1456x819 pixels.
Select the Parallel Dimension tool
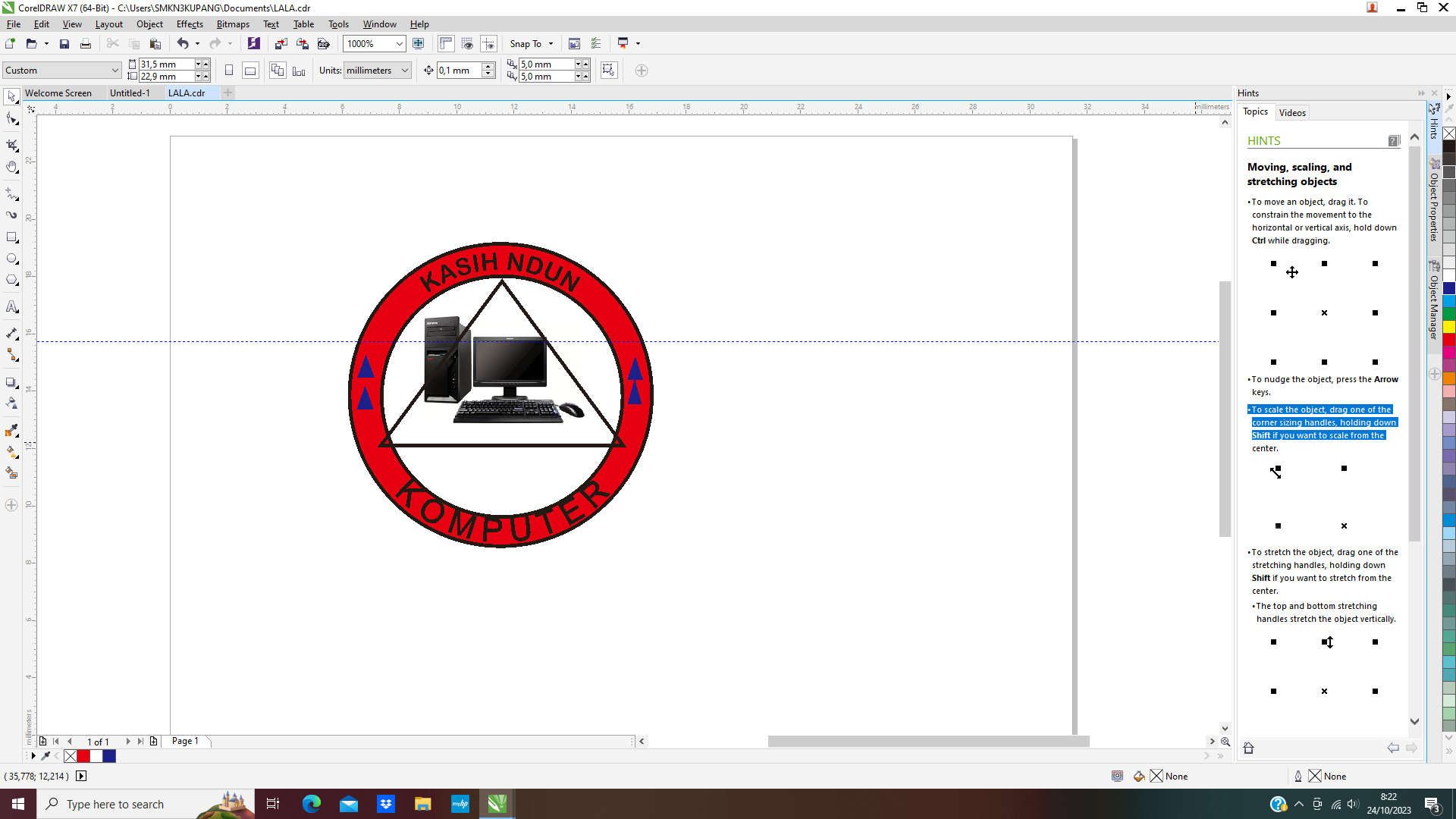tap(11, 334)
